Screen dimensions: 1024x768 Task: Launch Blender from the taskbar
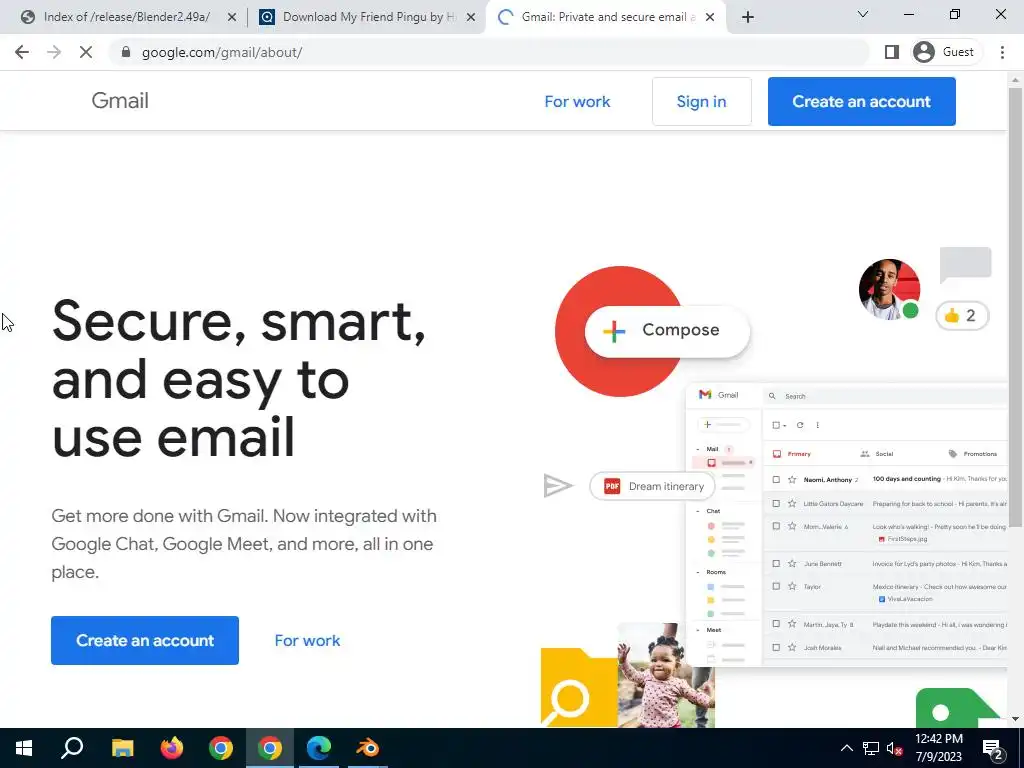tap(368, 748)
